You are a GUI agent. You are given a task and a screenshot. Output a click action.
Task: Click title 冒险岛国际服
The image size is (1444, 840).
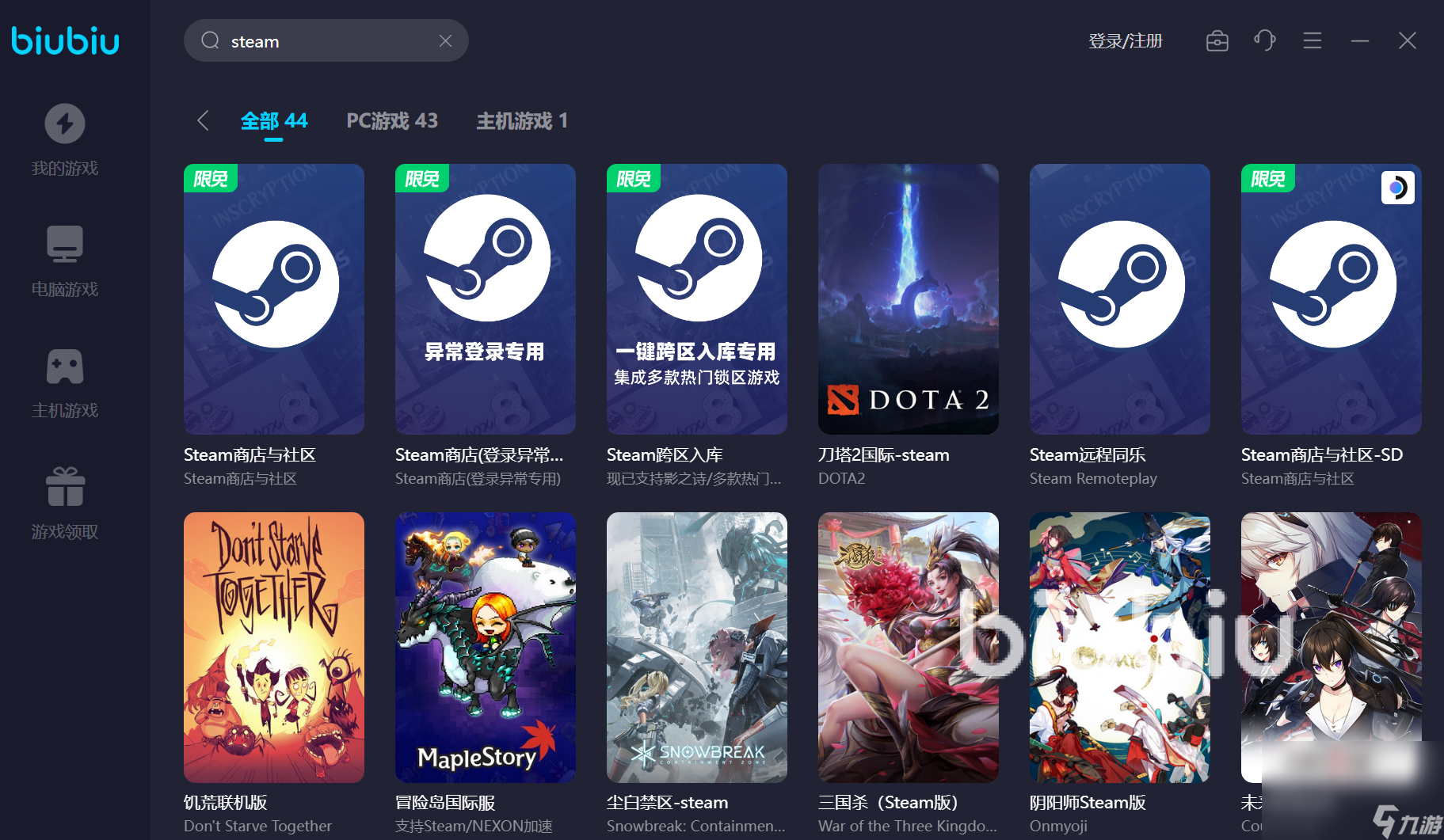click(445, 803)
